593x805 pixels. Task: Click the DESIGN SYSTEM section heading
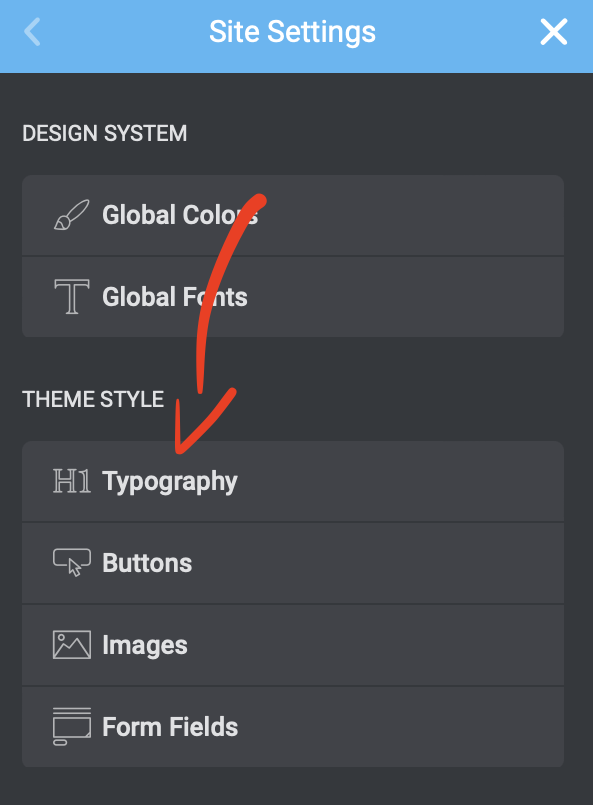point(105,133)
